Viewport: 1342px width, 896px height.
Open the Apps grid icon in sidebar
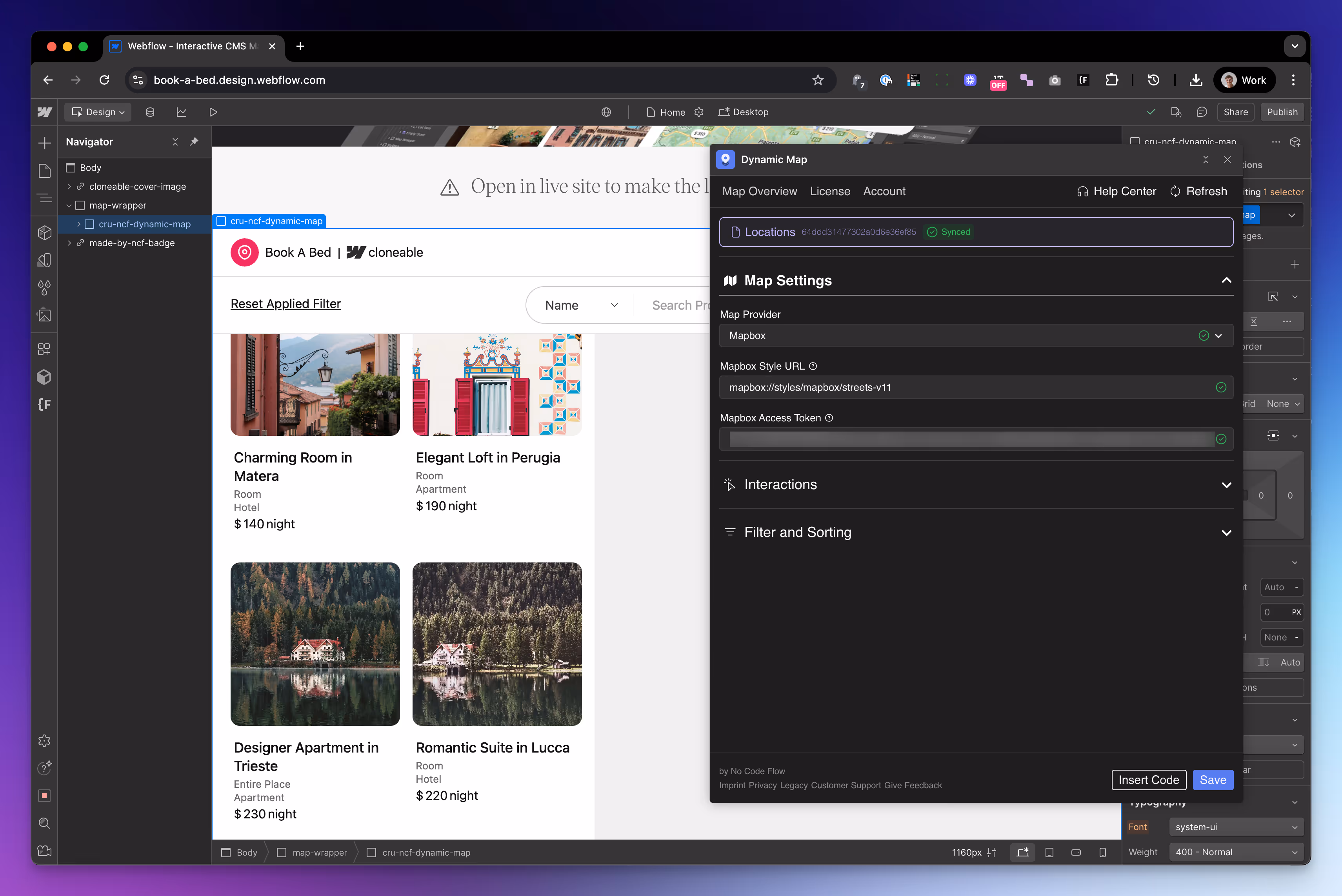[x=45, y=349]
